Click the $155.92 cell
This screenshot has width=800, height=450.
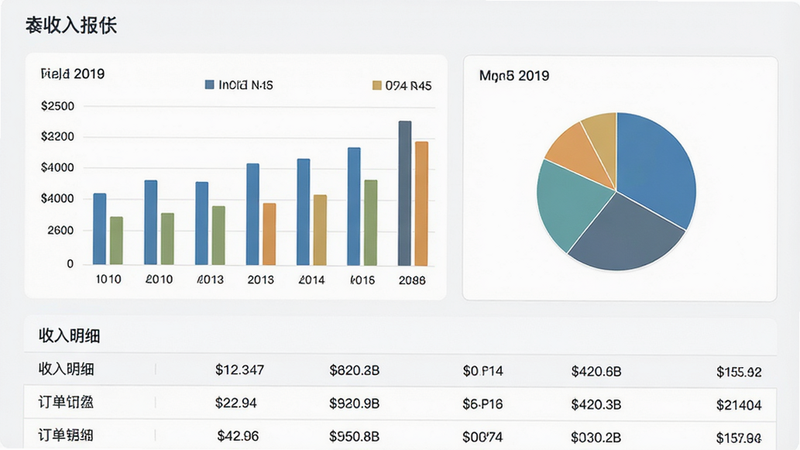[x=739, y=372]
